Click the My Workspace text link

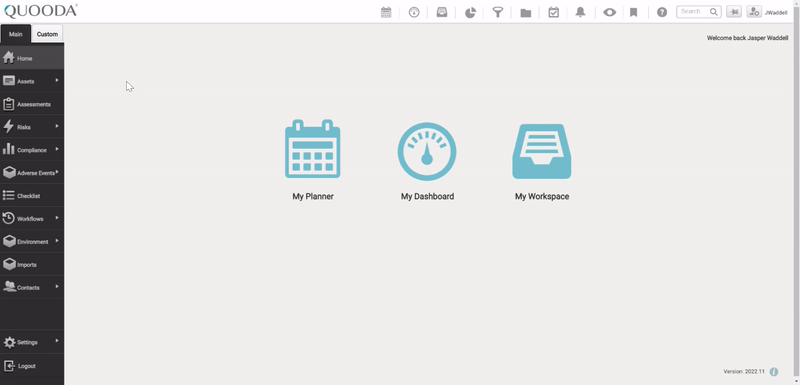(542, 196)
